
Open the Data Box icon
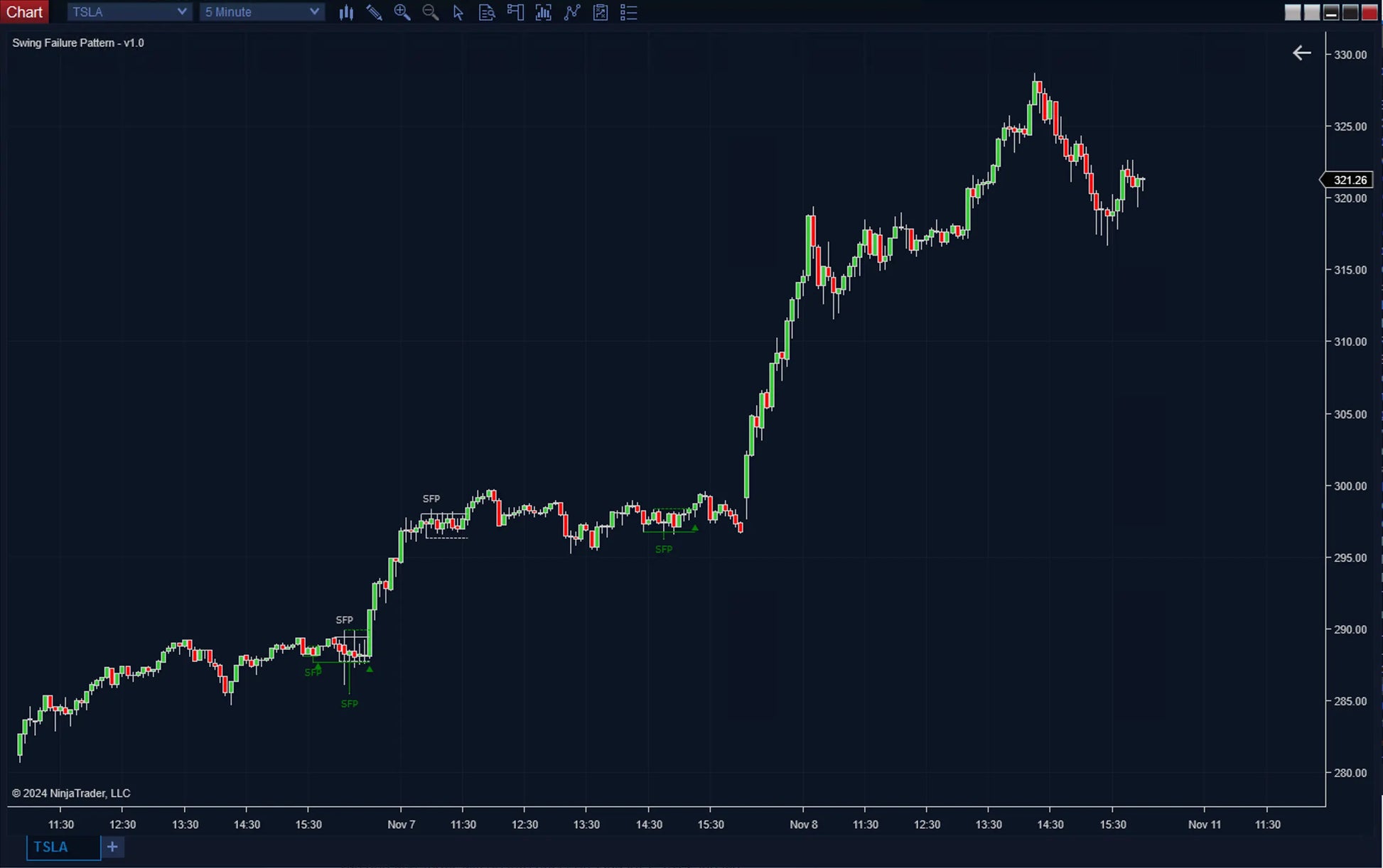(487, 12)
